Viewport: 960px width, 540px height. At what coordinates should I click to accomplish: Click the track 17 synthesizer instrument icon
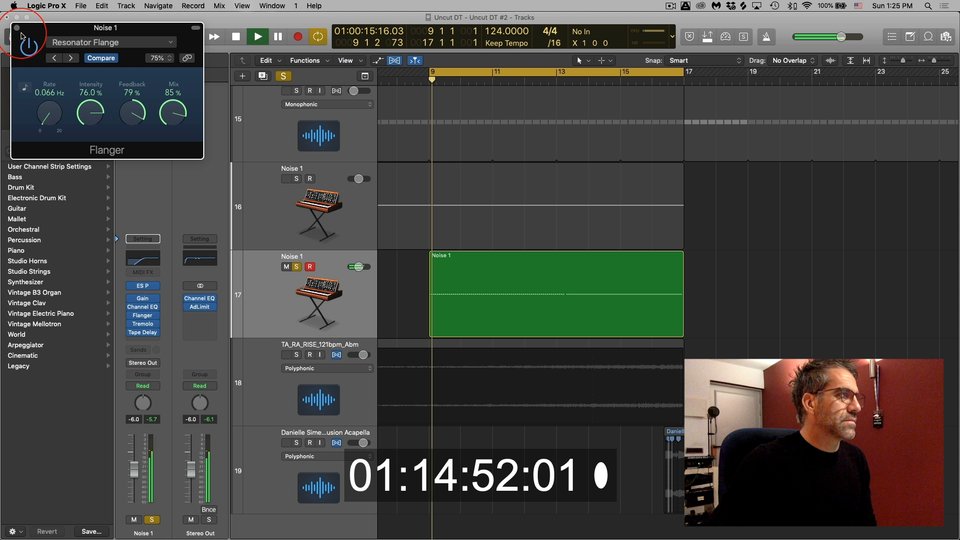318,302
